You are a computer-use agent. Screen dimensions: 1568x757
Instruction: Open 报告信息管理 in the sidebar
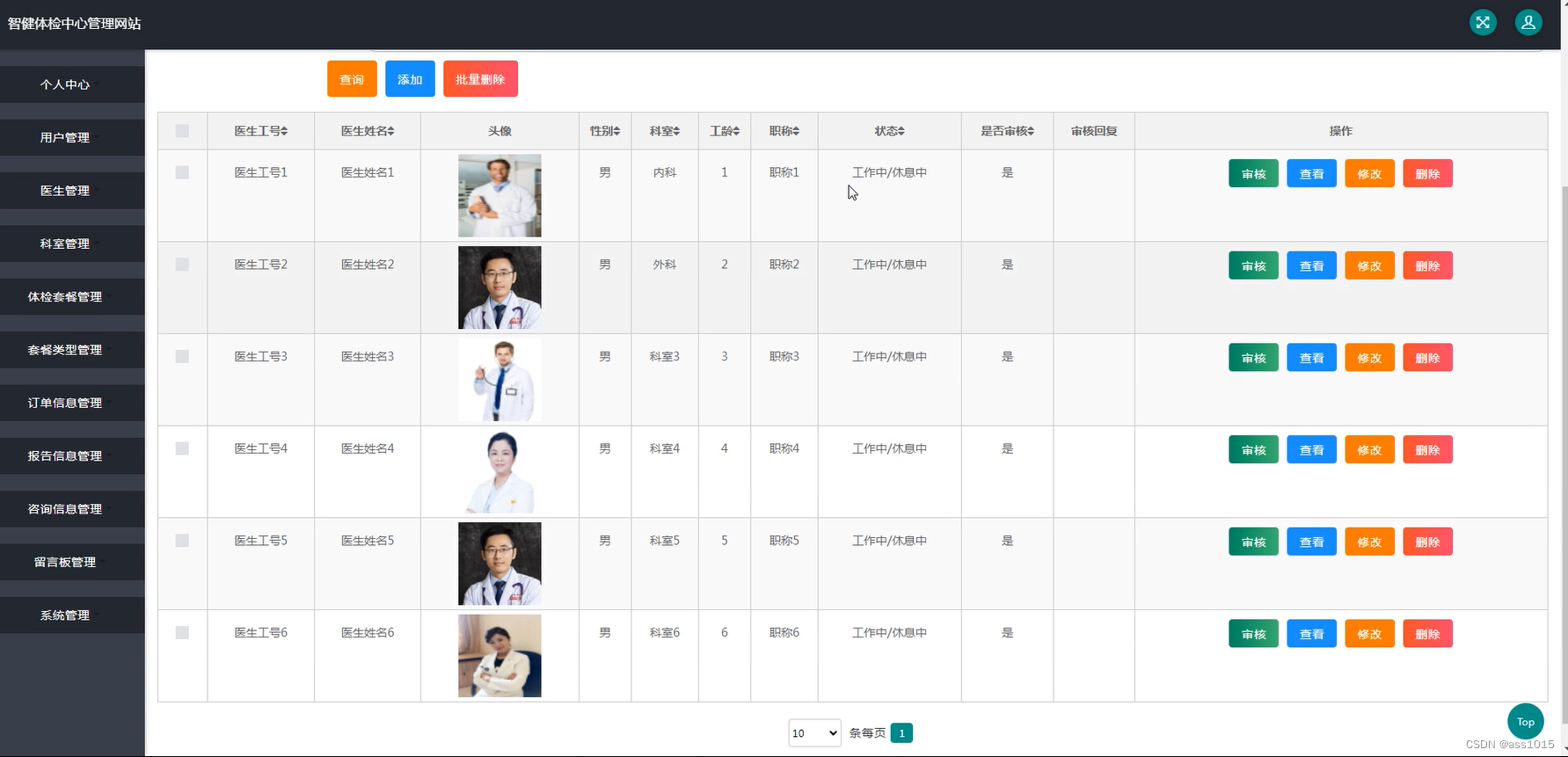[72, 455]
